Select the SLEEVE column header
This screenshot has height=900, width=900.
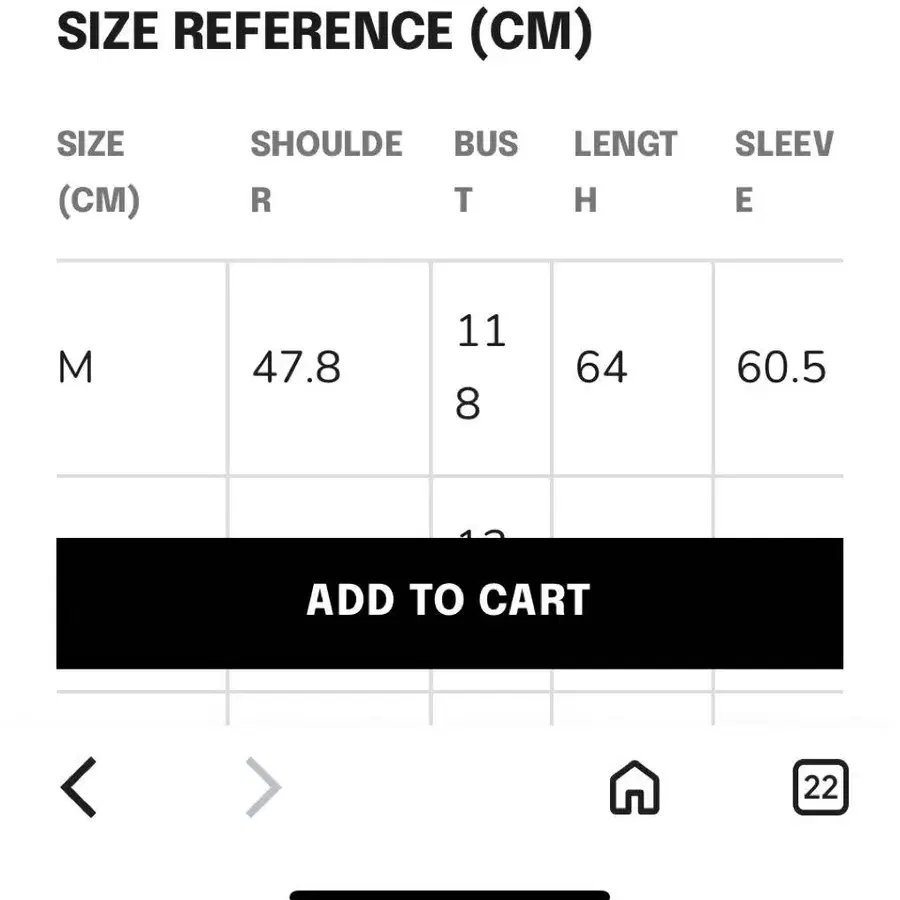783,172
